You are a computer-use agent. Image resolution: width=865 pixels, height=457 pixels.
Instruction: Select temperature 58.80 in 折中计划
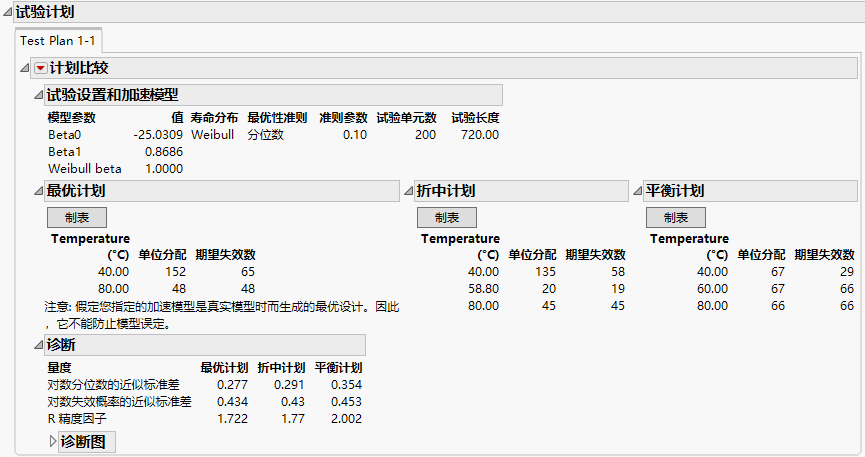(x=483, y=289)
